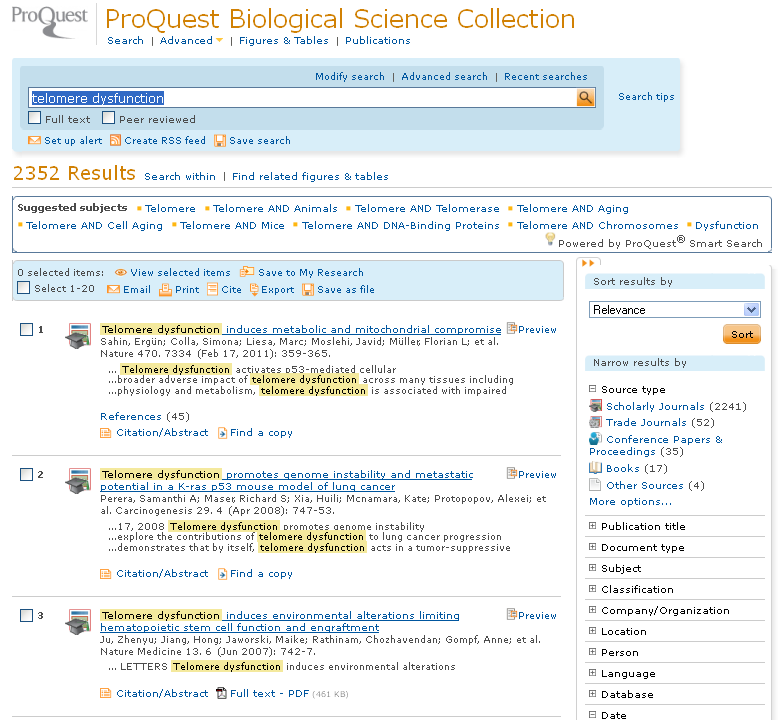Image resolution: width=781 pixels, height=720 pixels.
Task: Click More options under Source type
Action: tap(630, 501)
